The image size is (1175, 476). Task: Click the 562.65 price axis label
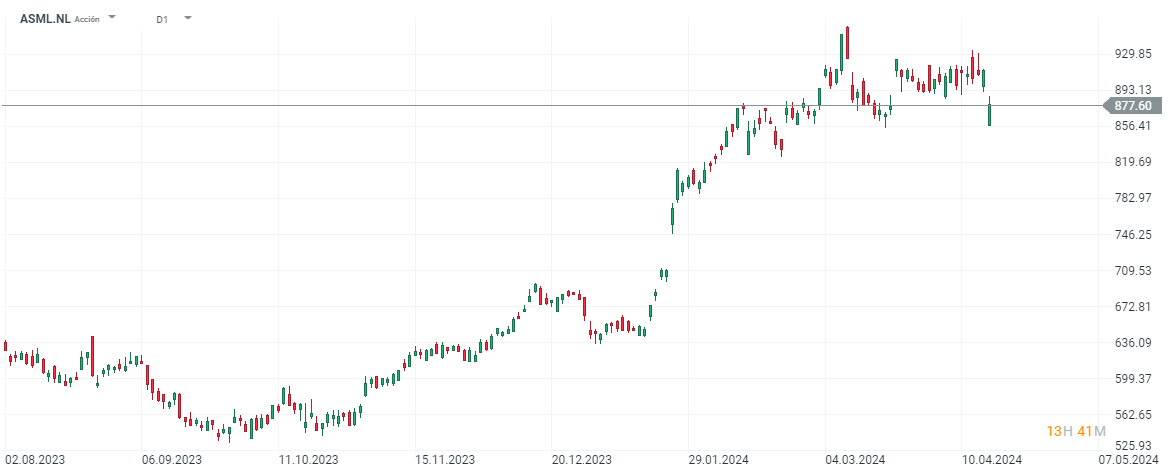point(1132,415)
